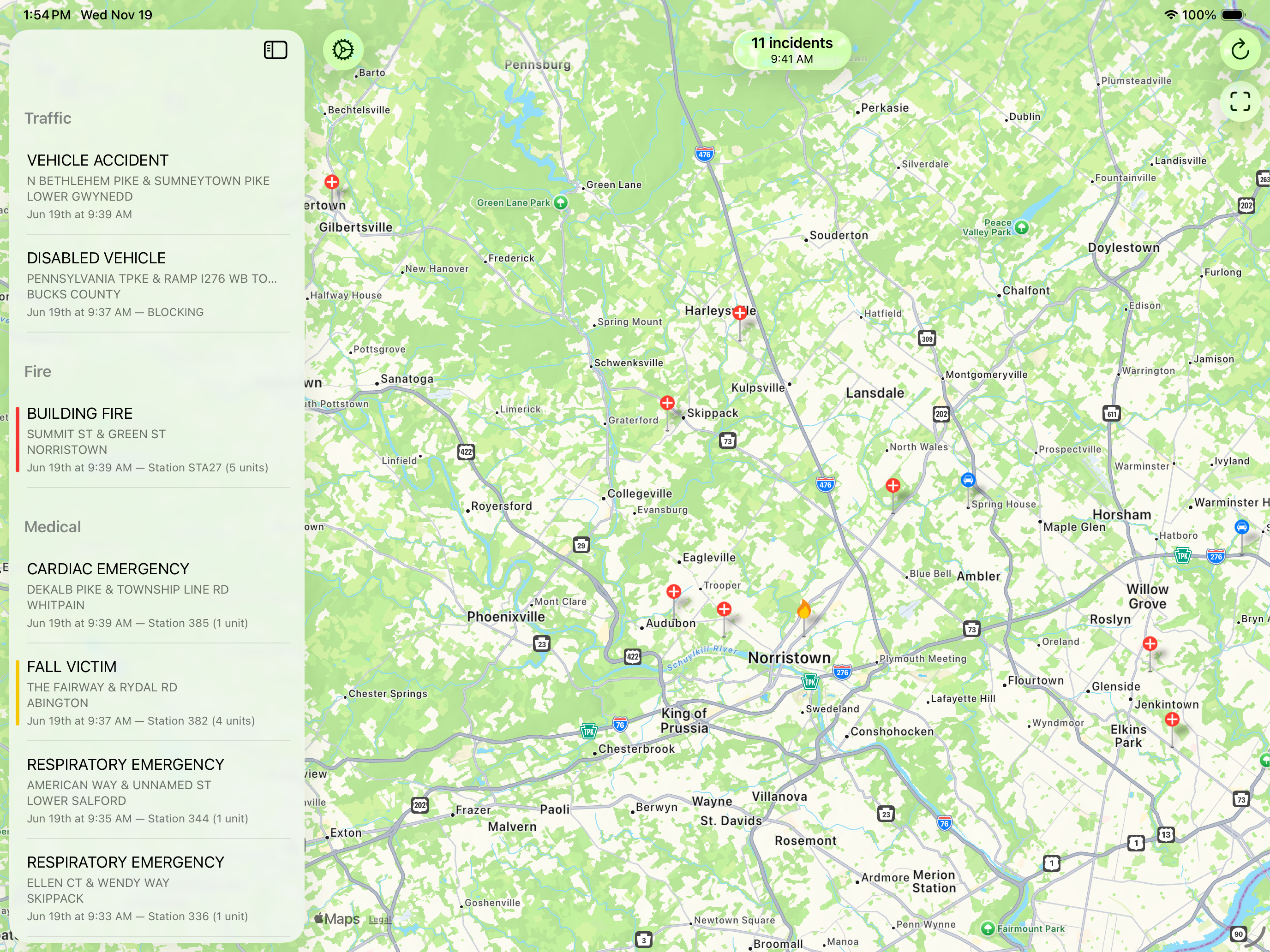Select the fire flame marker near Norristown

pos(804,609)
